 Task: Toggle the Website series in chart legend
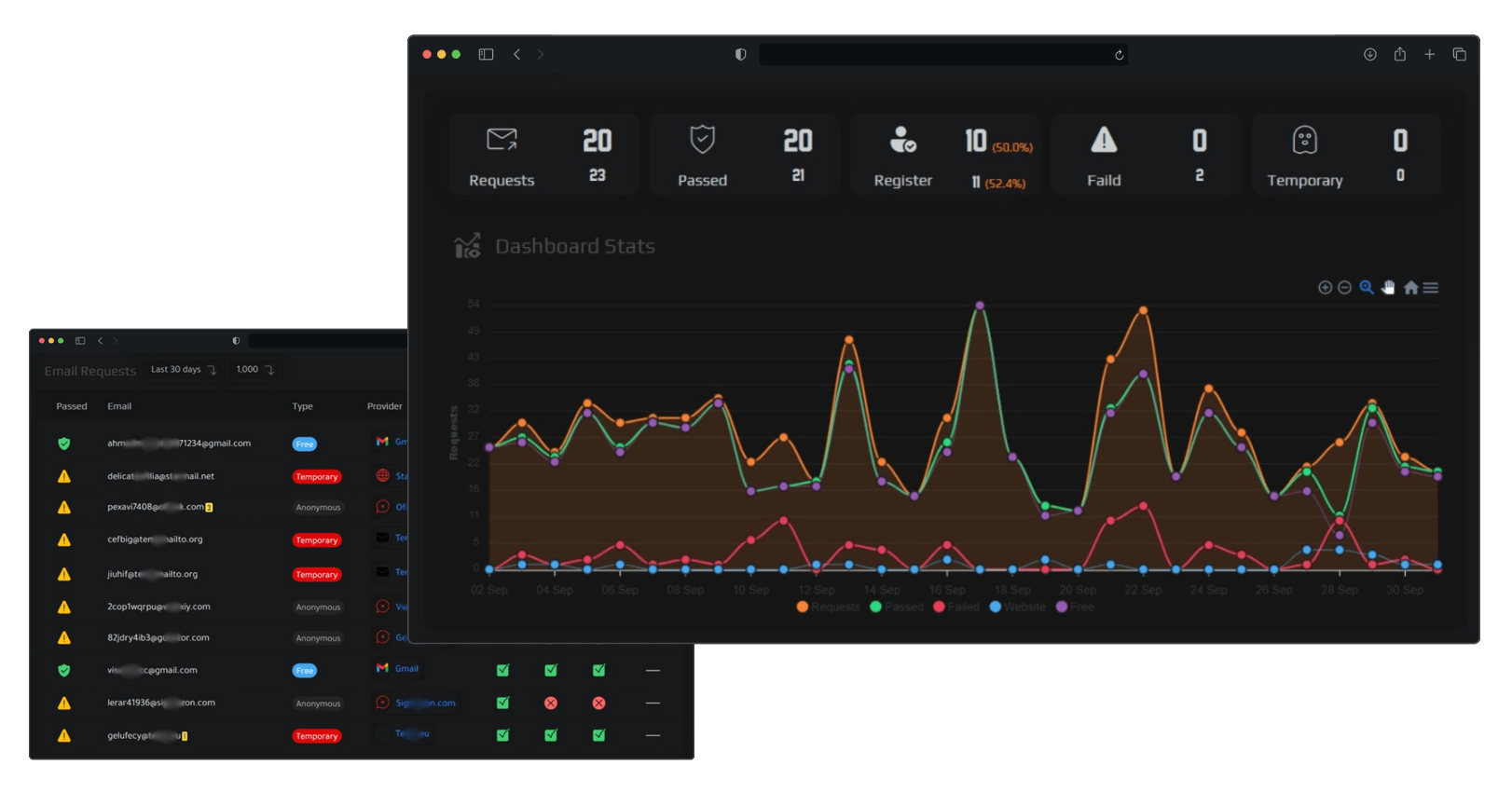(x=1017, y=607)
